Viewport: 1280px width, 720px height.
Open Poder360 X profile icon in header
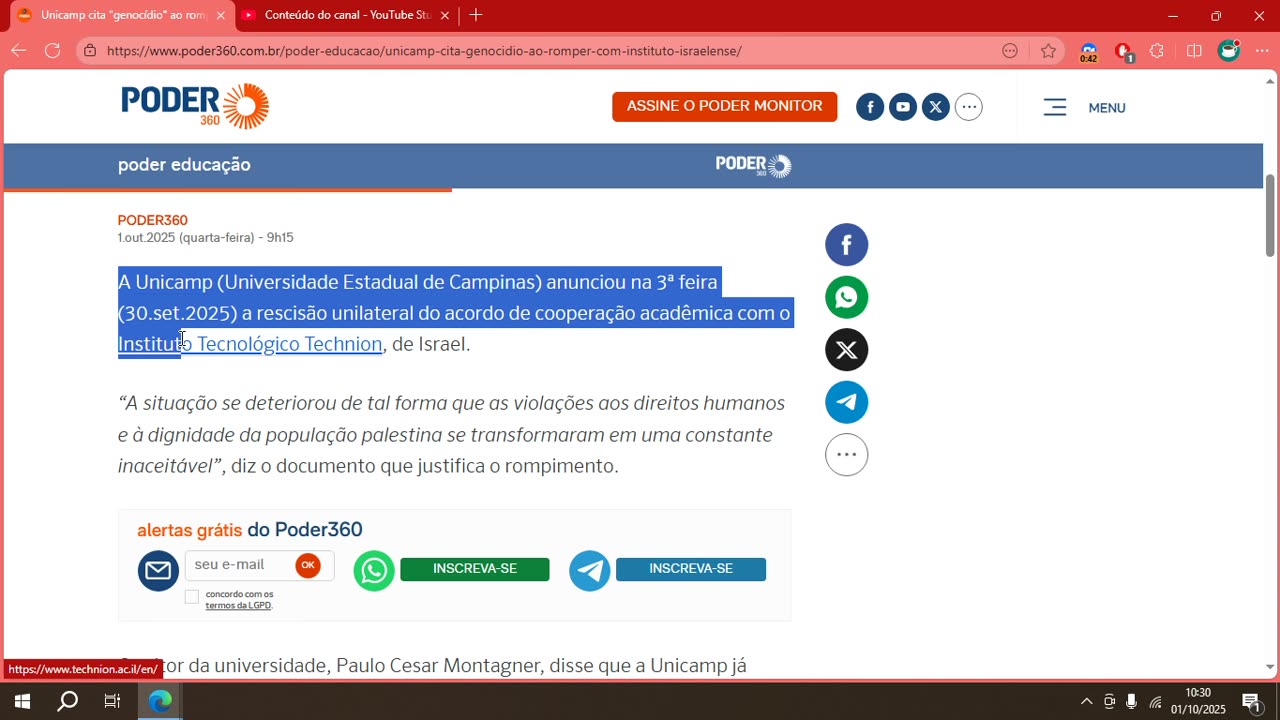tap(936, 107)
